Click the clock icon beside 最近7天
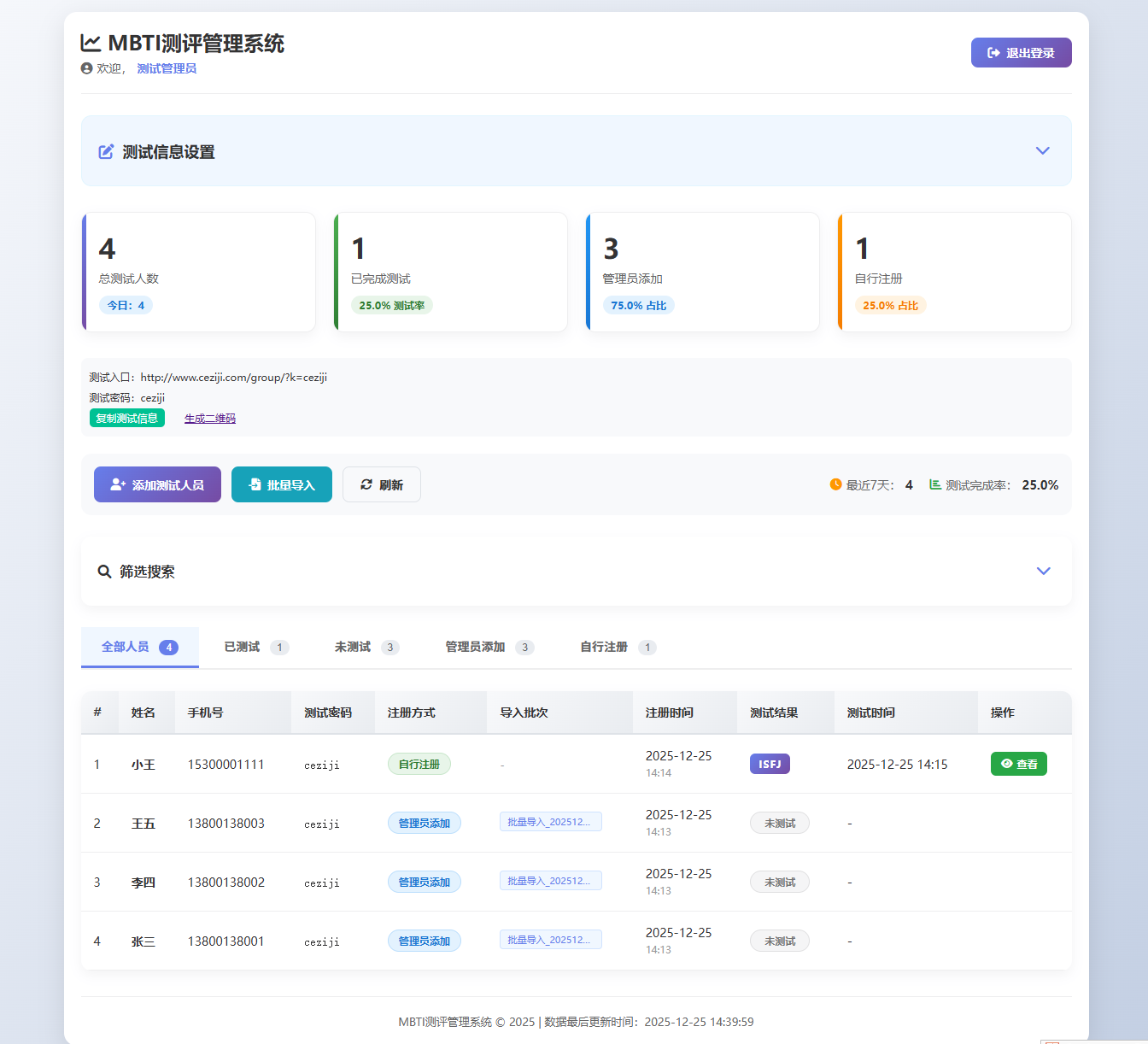Image resolution: width=1148 pixels, height=1044 pixels. click(x=835, y=484)
